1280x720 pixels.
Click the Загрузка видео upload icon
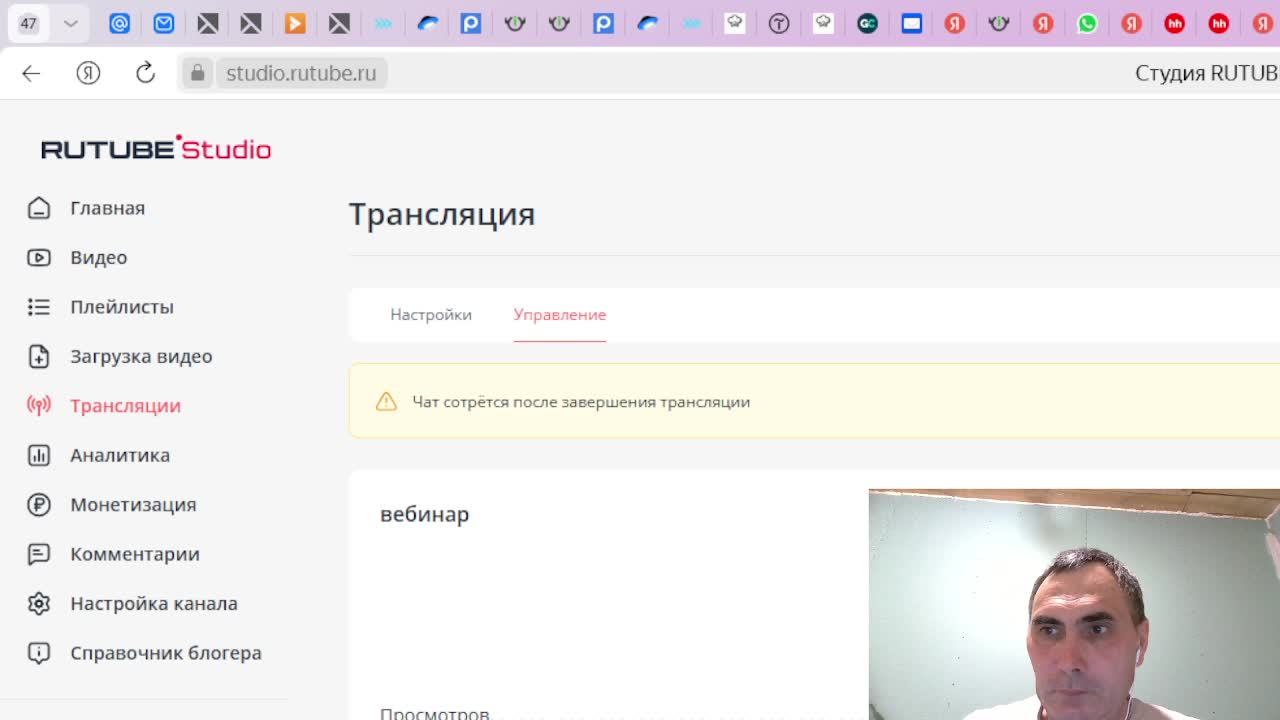point(39,357)
